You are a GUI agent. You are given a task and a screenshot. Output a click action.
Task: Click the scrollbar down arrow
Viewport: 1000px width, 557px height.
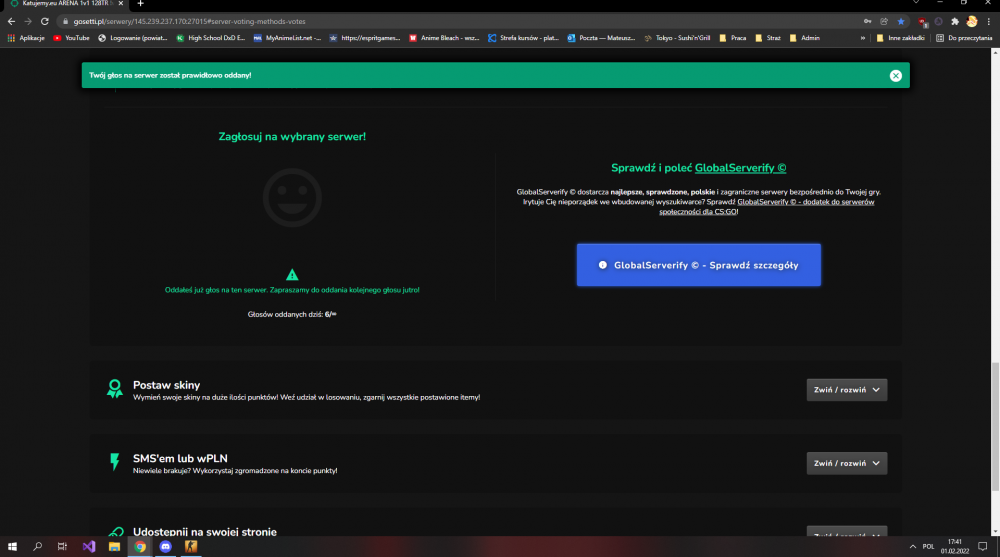tap(995, 531)
